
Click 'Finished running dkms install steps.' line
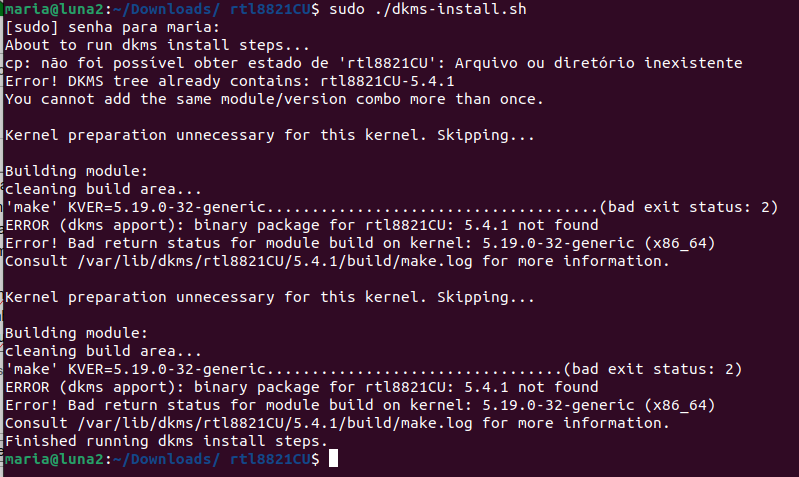[167, 441]
